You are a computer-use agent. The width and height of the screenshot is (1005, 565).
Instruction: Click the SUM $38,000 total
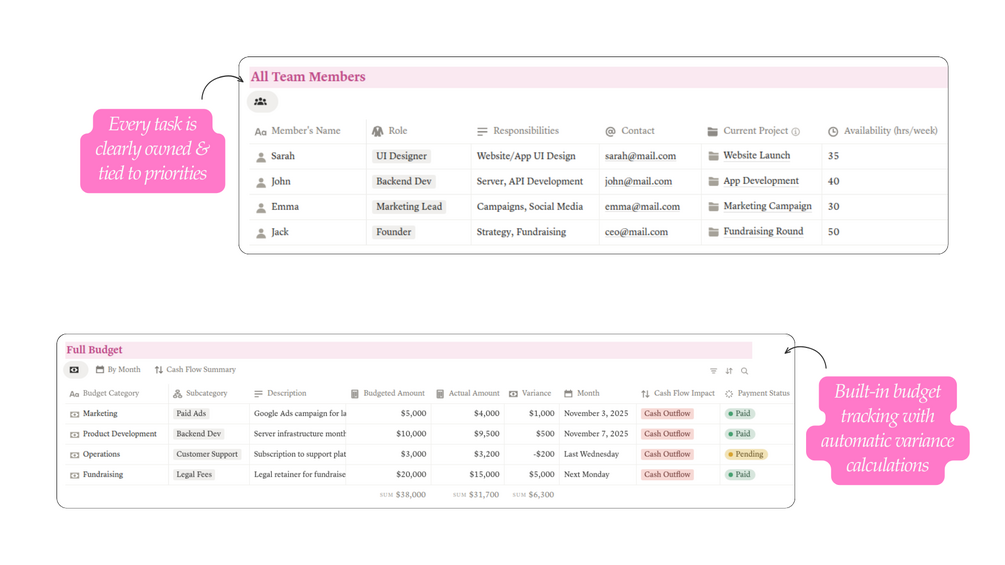(x=403, y=495)
